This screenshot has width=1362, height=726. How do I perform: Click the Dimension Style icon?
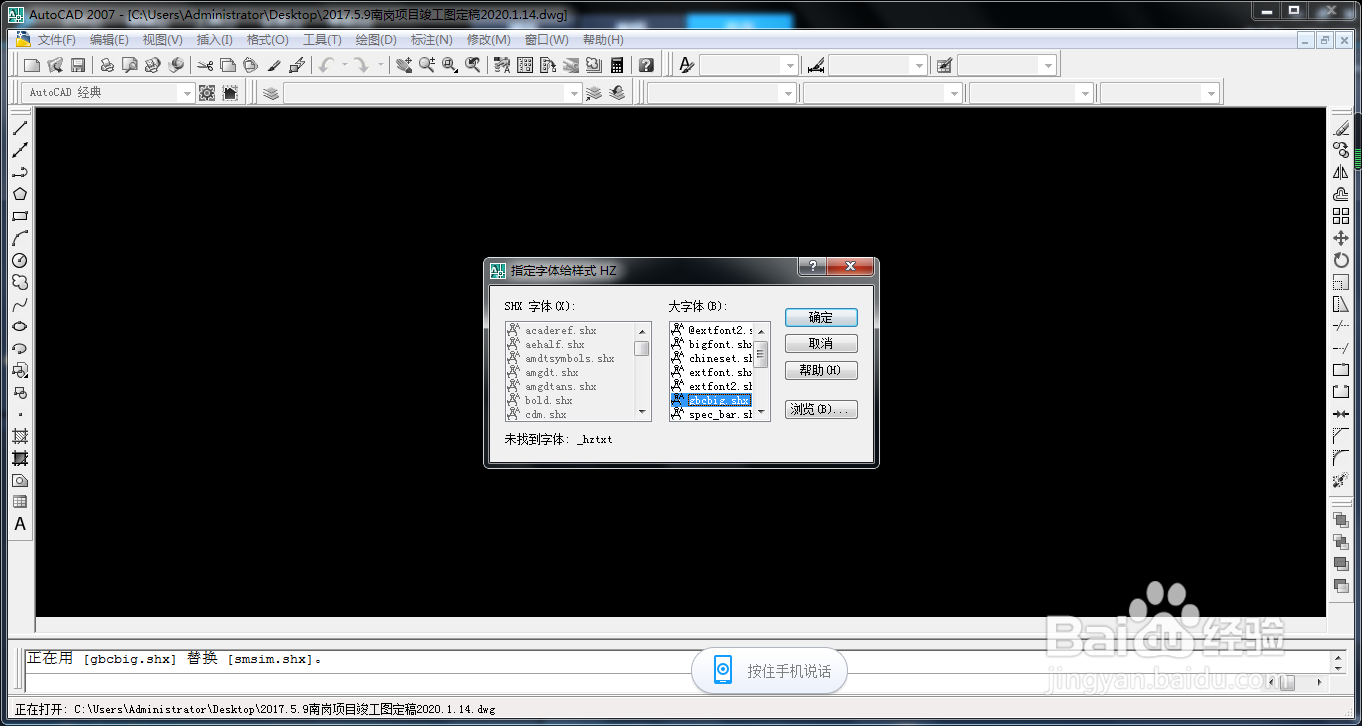tap(816, 65)
